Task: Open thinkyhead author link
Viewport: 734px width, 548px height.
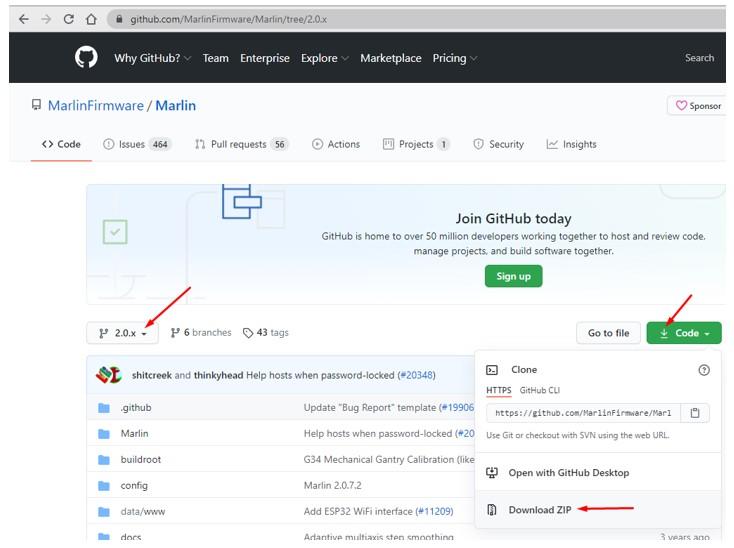Action: [218, 375]
